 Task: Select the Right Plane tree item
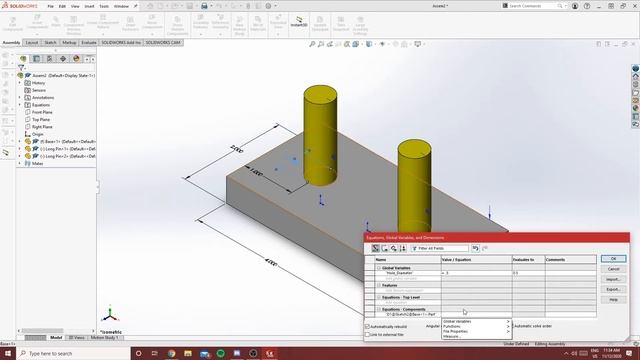[42, 127]
